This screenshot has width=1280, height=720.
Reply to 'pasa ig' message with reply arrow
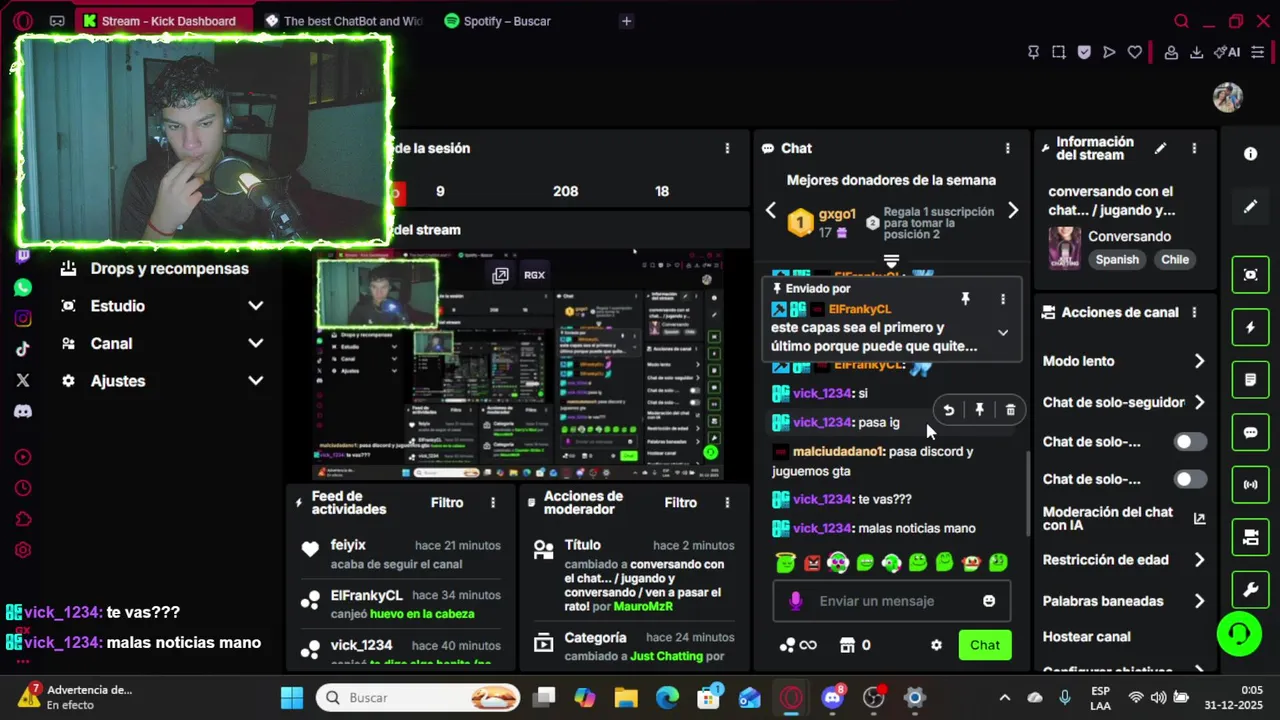948,410
